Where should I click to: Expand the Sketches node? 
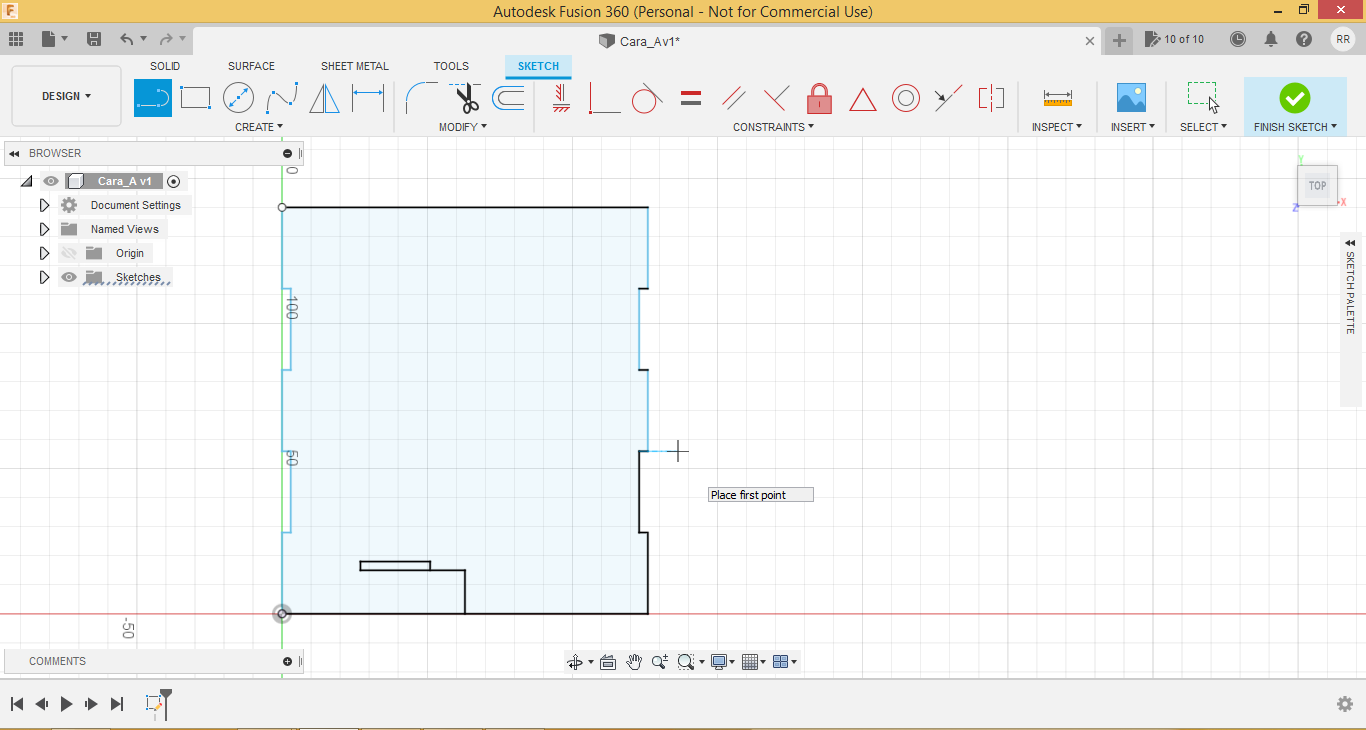click(44, 277)
